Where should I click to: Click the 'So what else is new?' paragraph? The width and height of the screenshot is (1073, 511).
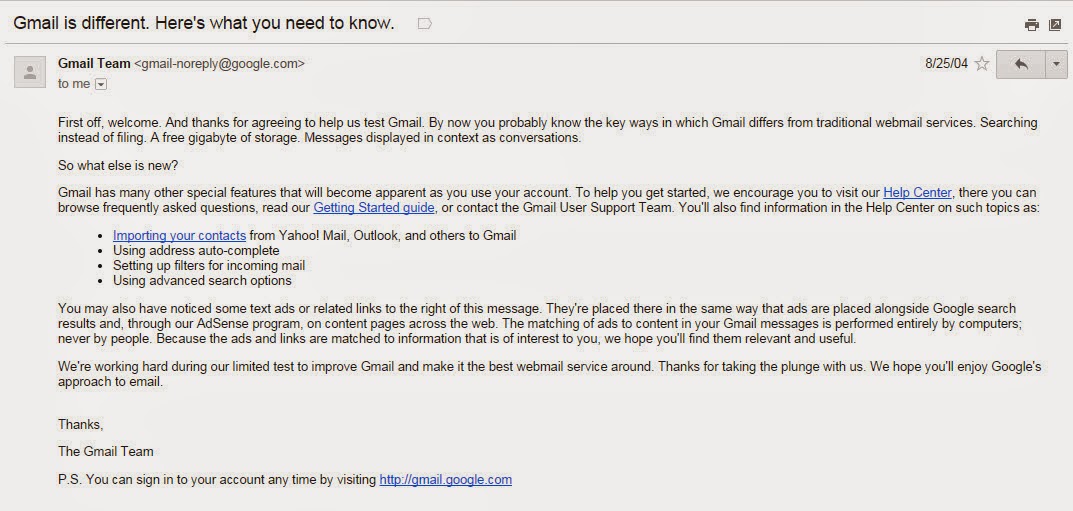pyautogui.click(x=118, y=165)
